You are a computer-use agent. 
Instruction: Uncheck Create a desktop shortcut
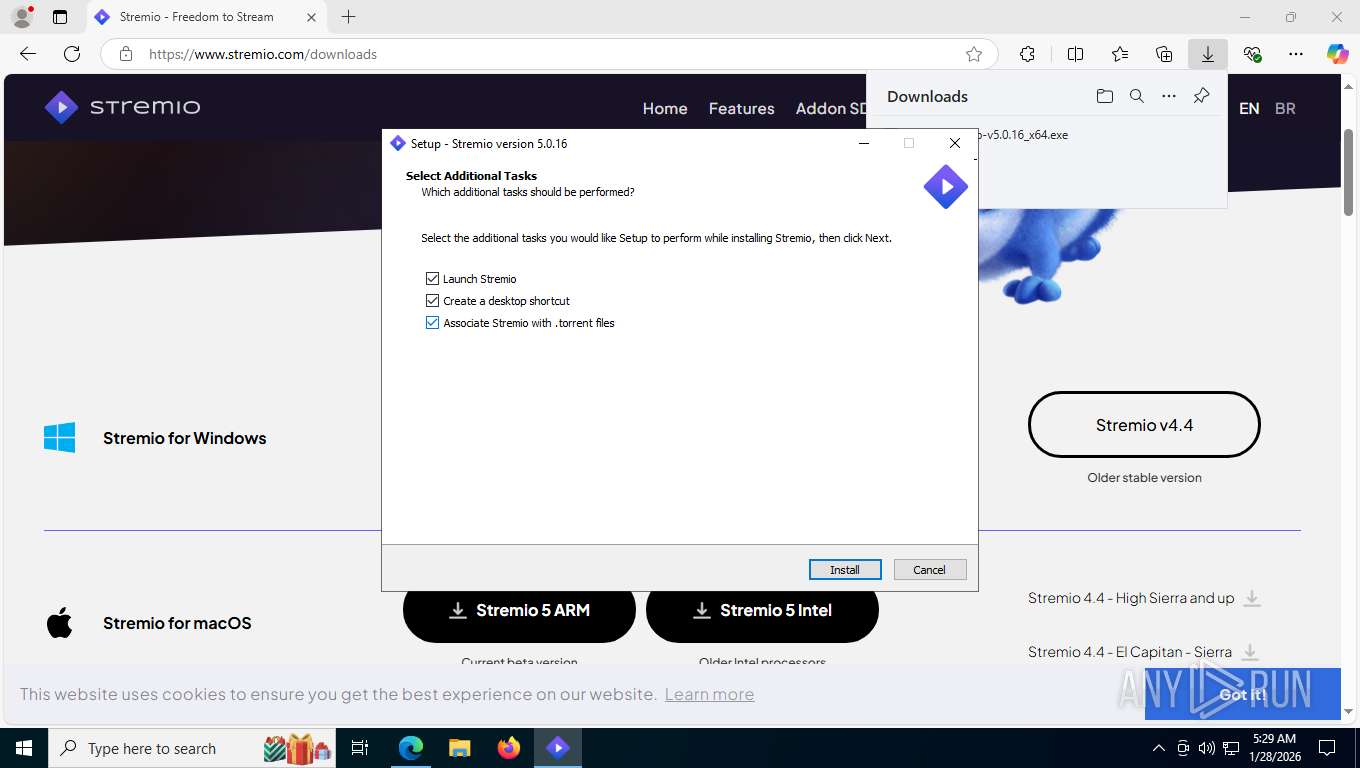tap(432, 301)
